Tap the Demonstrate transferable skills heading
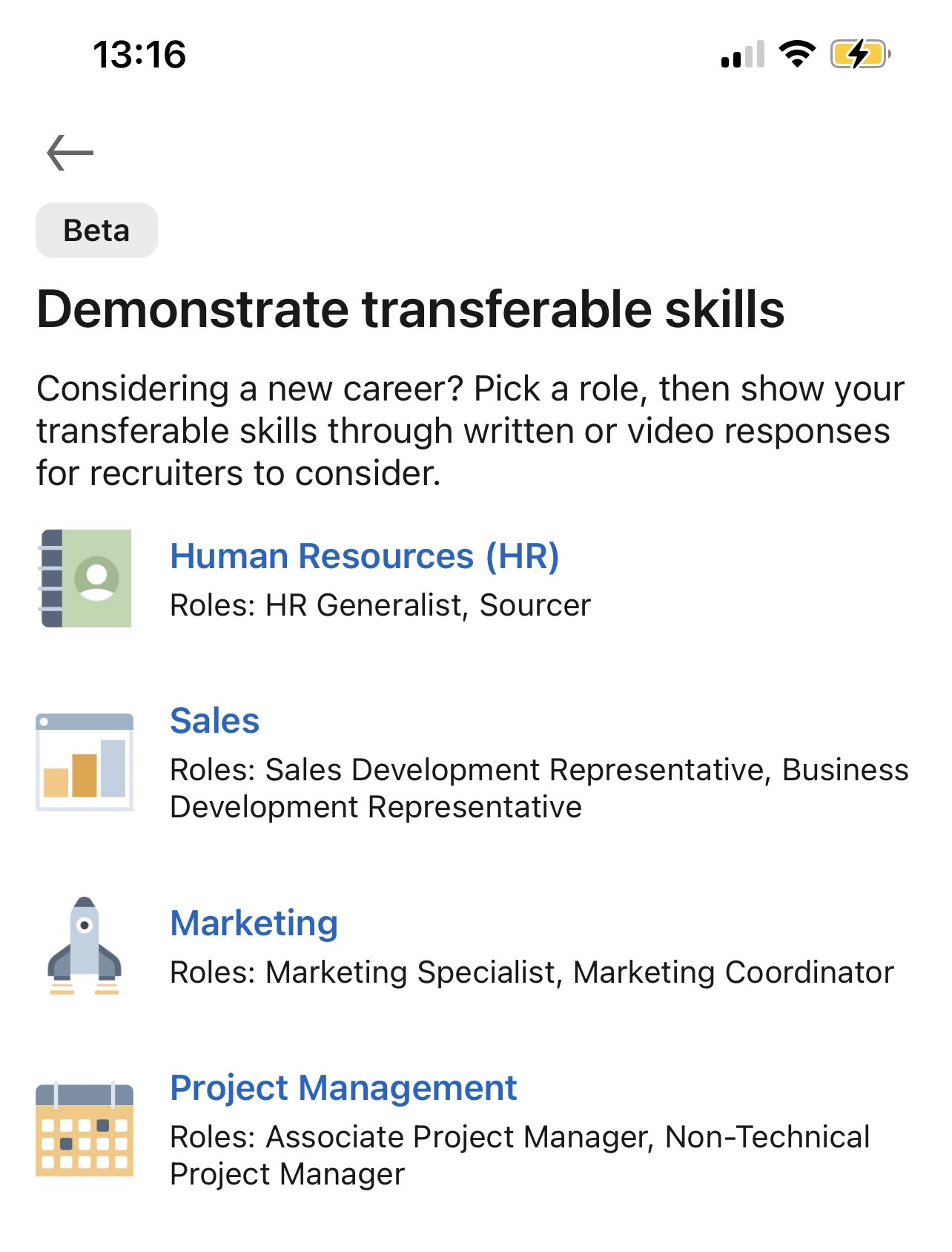This screenshot has height=1252, width=952. (x=411, y=309)
